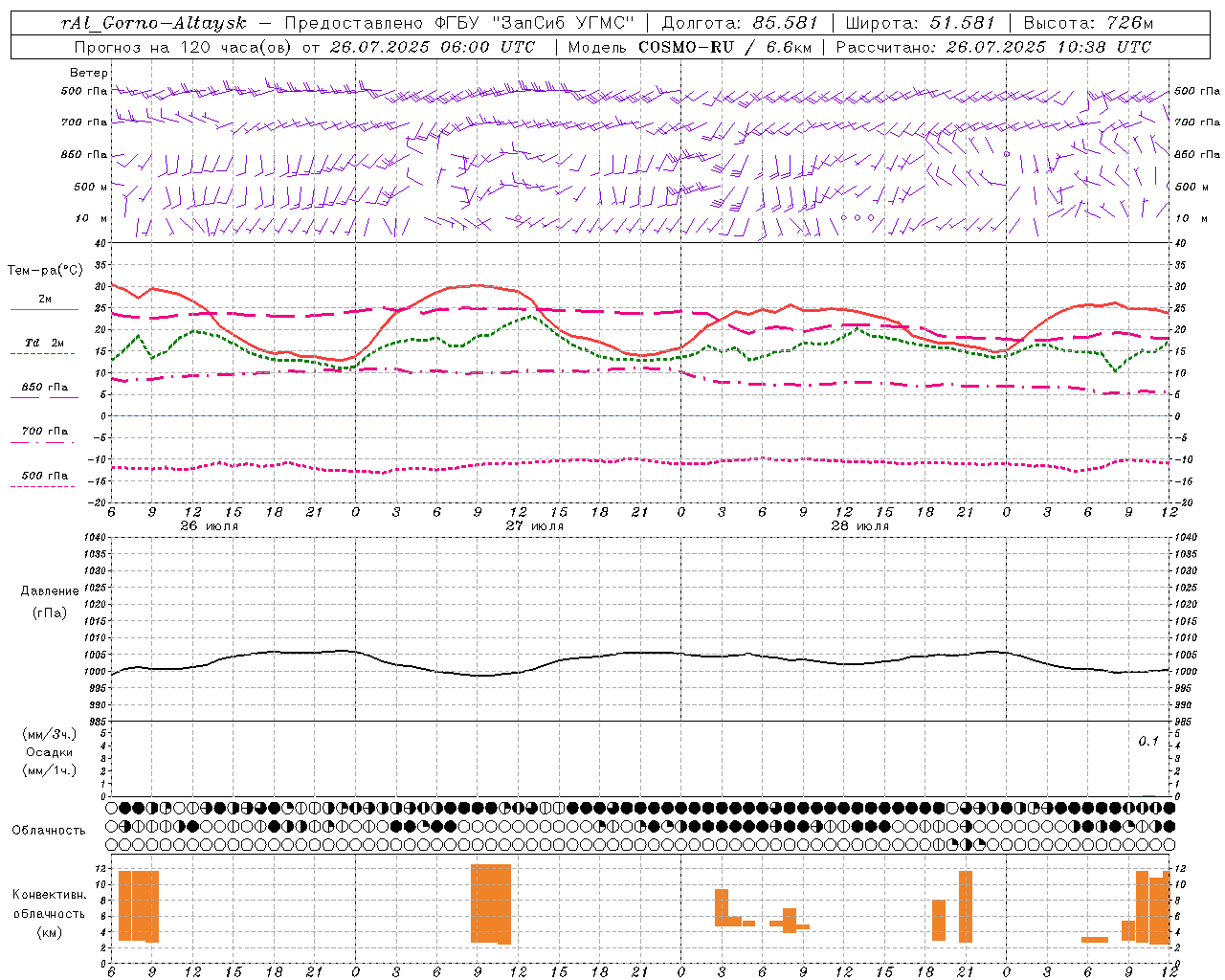This screenshot has height=980, width=1225.
Task: Click the Ветер wind panel label
Action: point(89,73)
